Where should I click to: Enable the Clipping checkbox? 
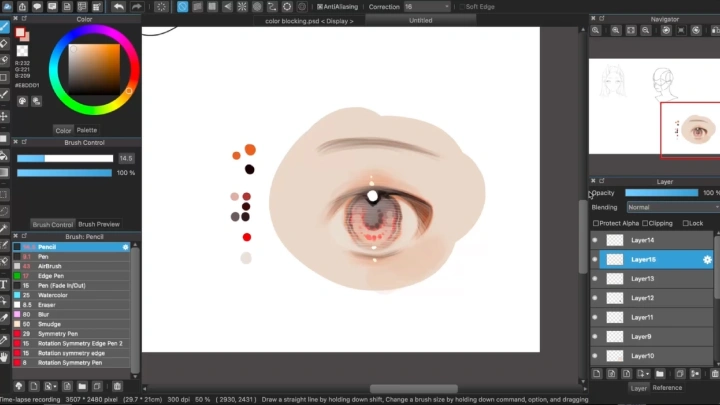[645, 223]
